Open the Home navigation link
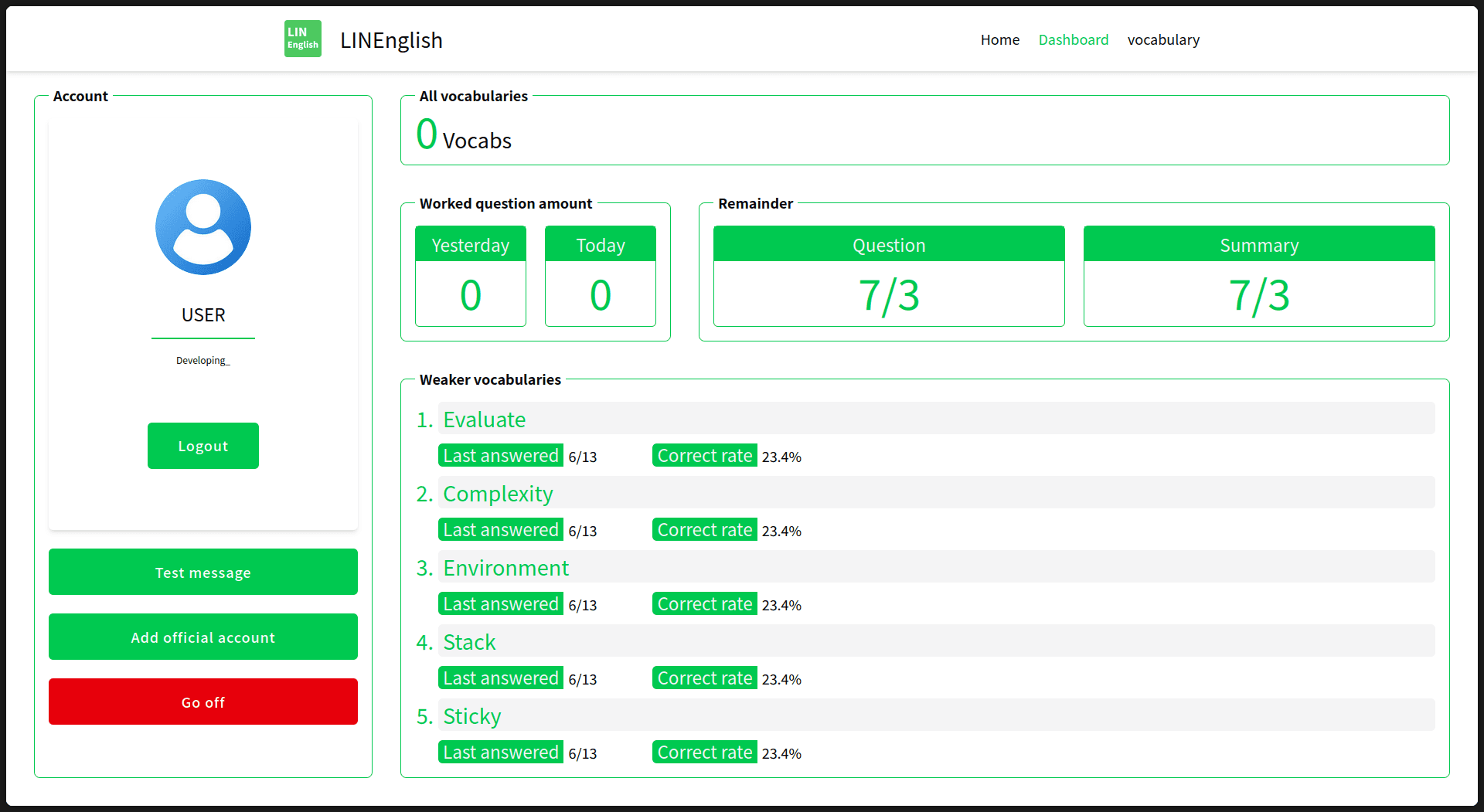The width and height of the screenshot is (1484, 812). [x=999, y=39]
